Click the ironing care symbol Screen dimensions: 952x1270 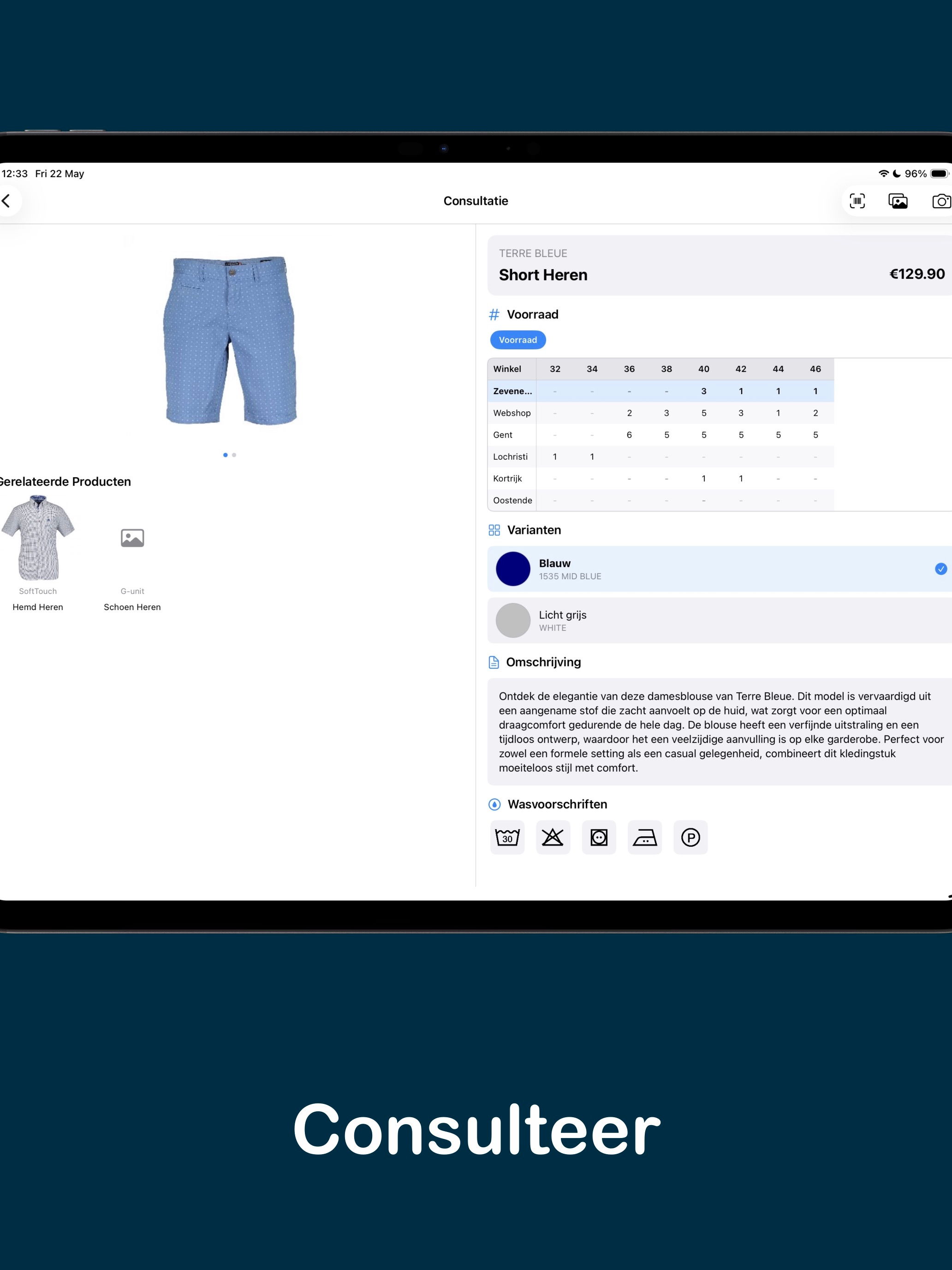pos(645,837)
